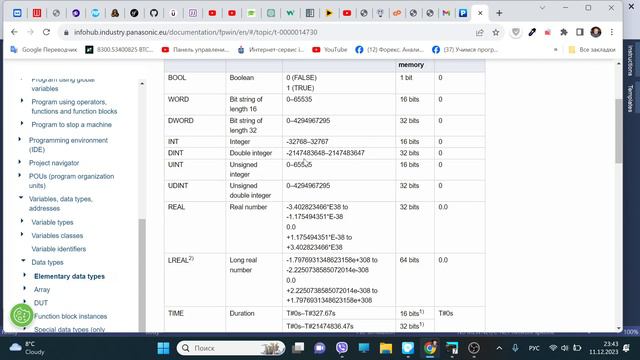Open Google Переводчик bookmark
The height and width of the screenshot is (360, 640).
[44, 50]
